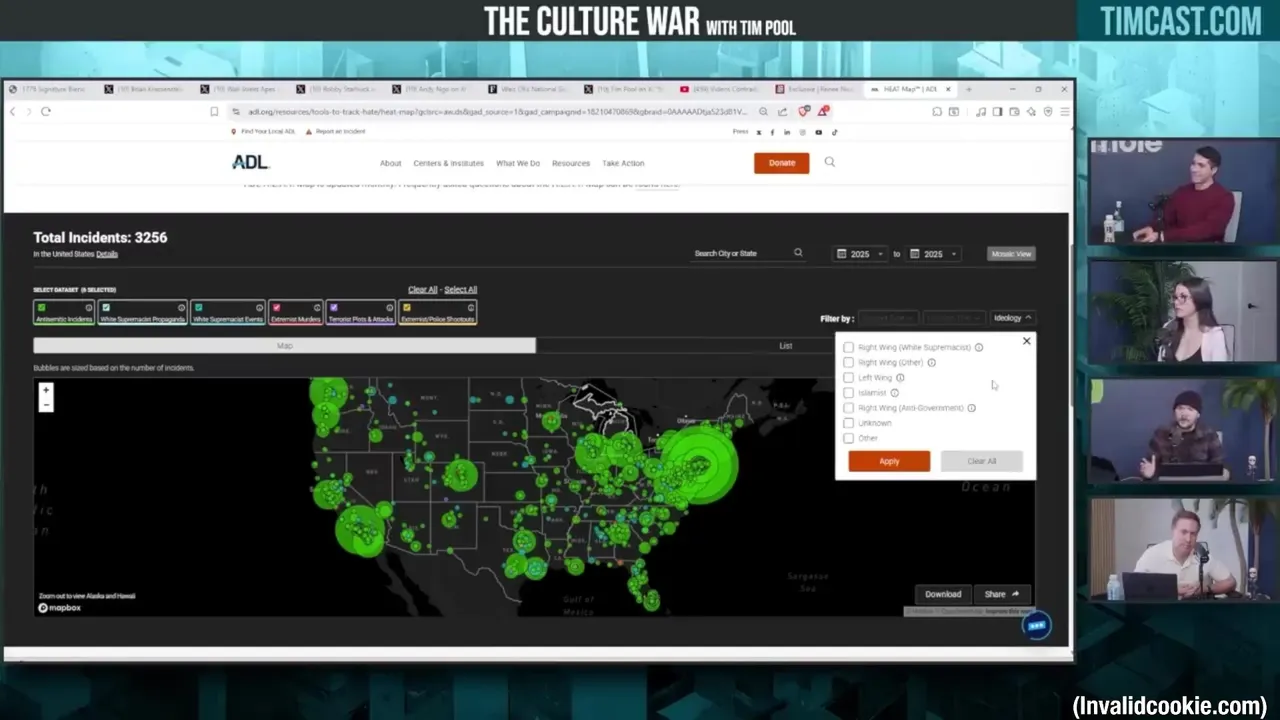Screen dimensions: 1280x720
Task: Click the browser zoom magnifier icon in address bar
Action: click(x=763, y=112)
